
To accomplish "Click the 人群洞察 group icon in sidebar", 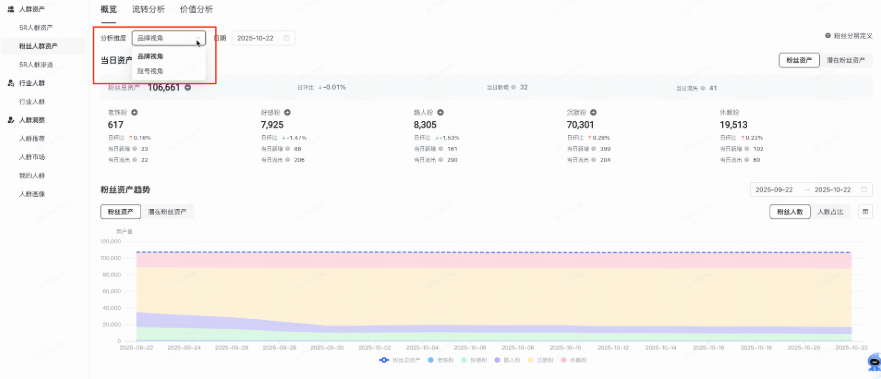I will 11,120.
